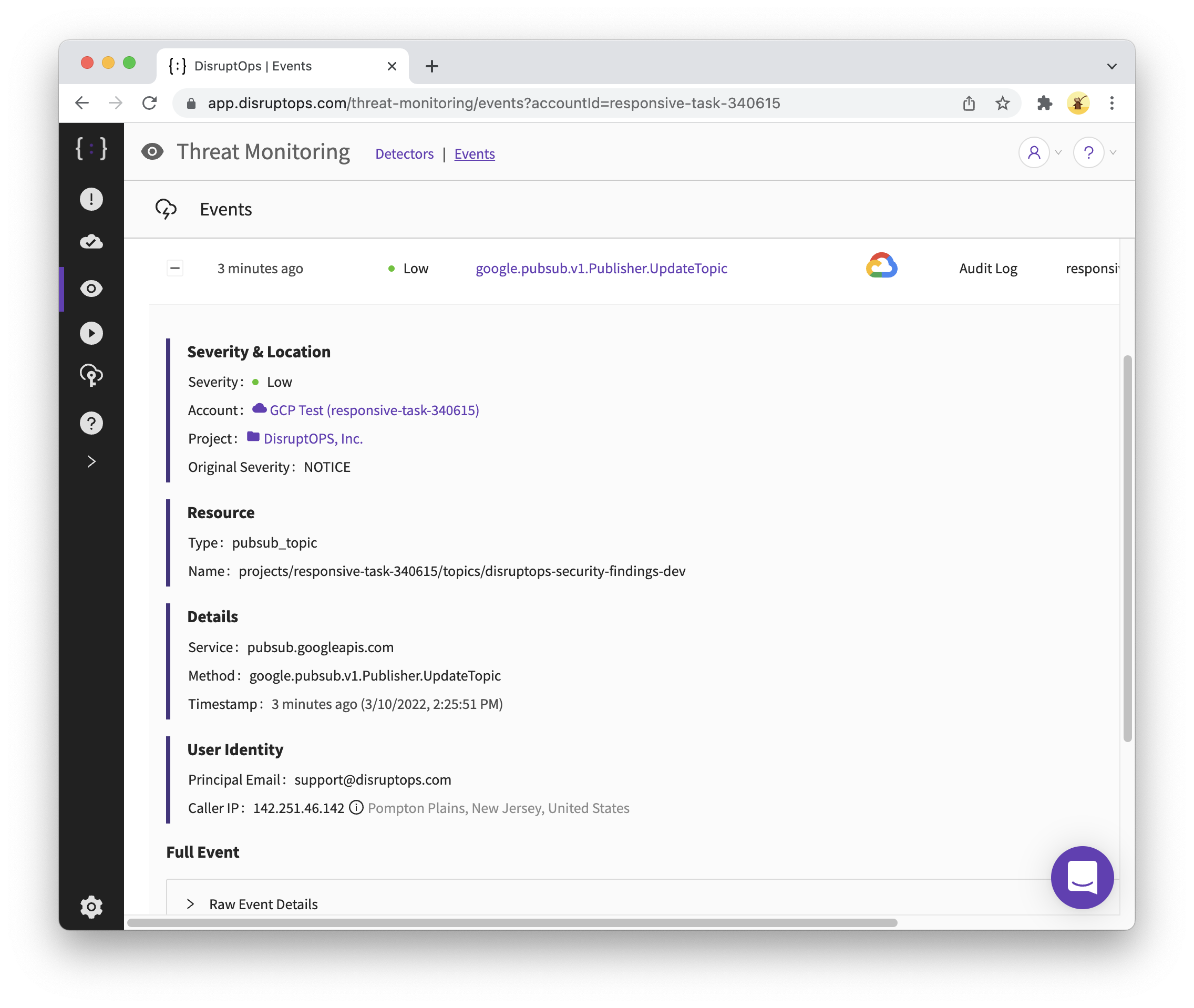The image size is (1194, 1008).
Task: Open GCP Test account link
Action: point(374,410)
